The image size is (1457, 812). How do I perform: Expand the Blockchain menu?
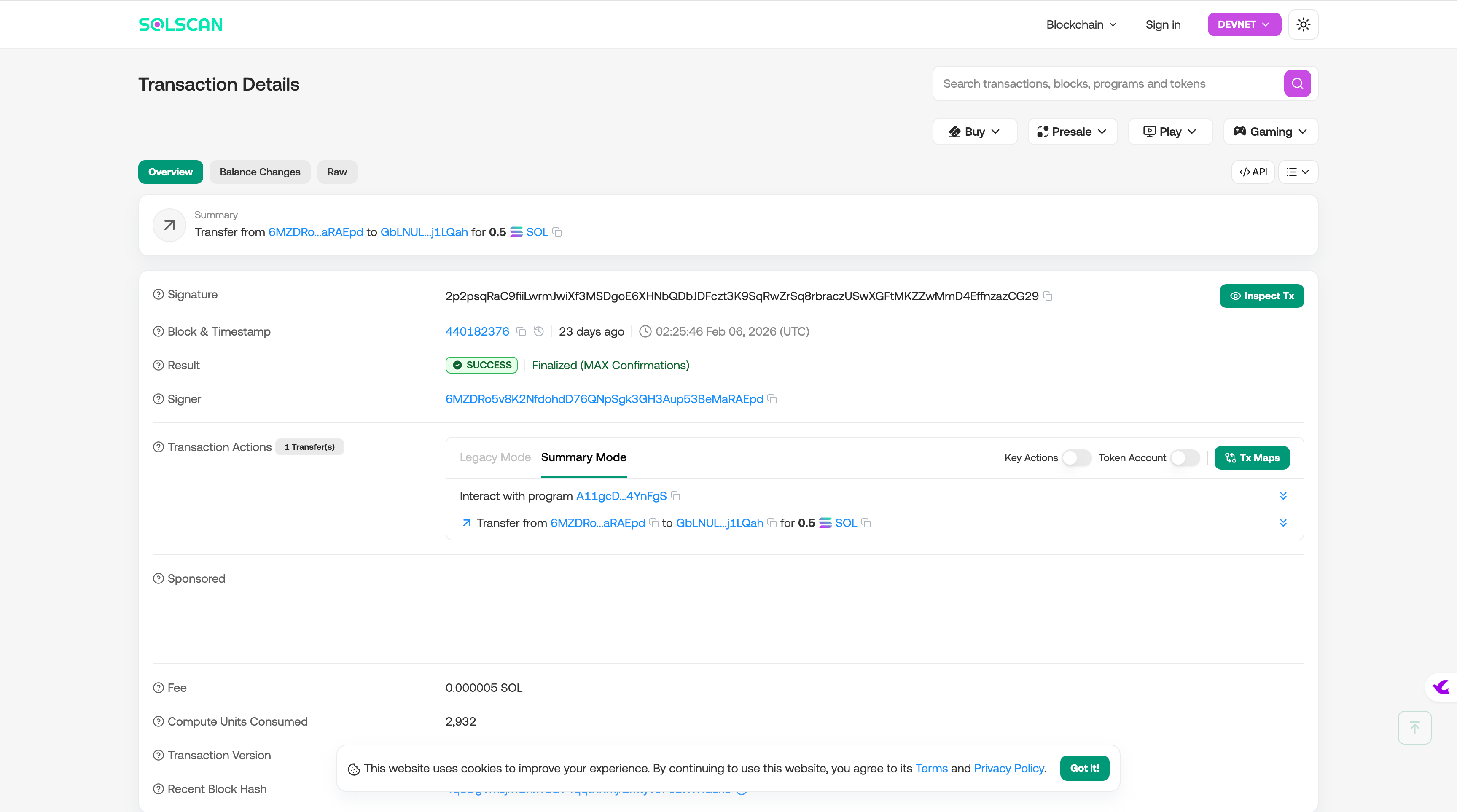tap(1081, 24)
